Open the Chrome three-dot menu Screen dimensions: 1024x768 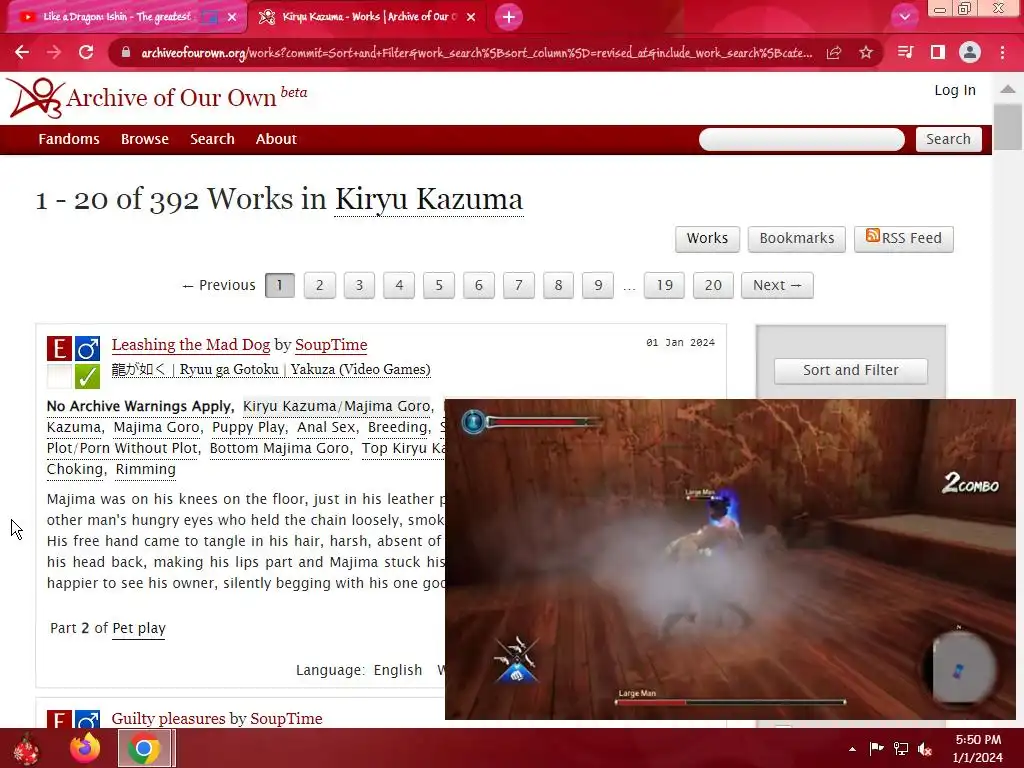(x=1002, y=52)
